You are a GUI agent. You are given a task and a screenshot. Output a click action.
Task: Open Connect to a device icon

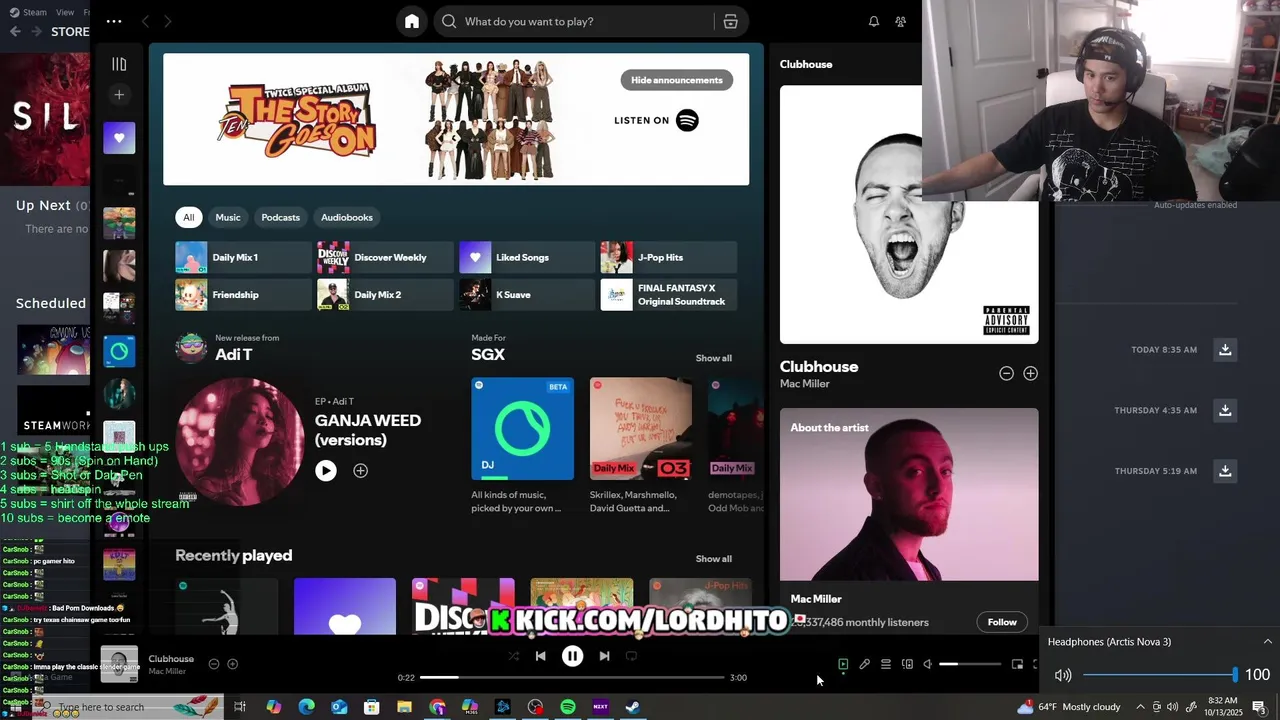(907, 664)
